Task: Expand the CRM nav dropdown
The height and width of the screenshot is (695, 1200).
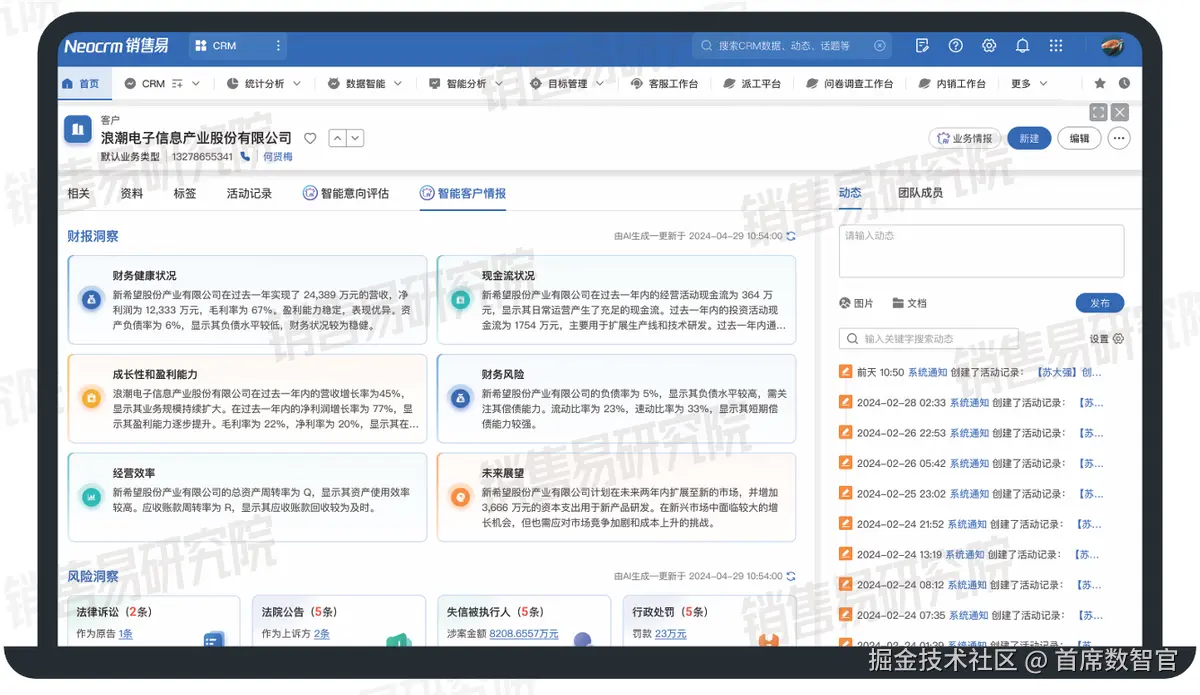Action: pyautogui.click(x=196, y=84)
